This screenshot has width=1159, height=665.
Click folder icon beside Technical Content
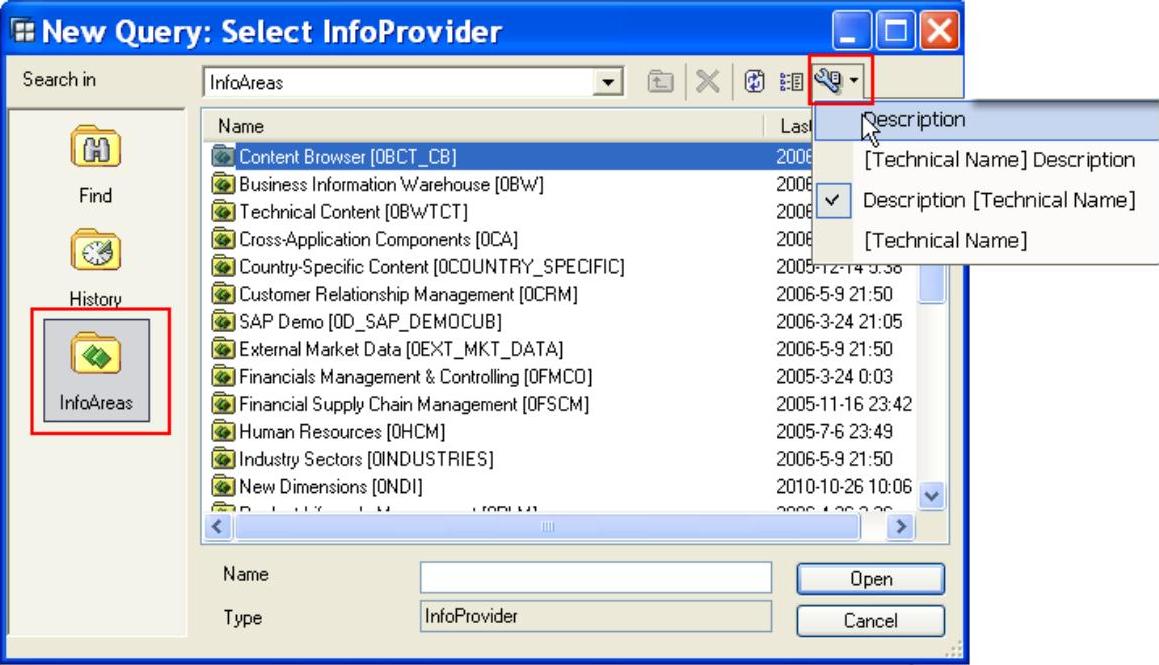click(222, 211)
